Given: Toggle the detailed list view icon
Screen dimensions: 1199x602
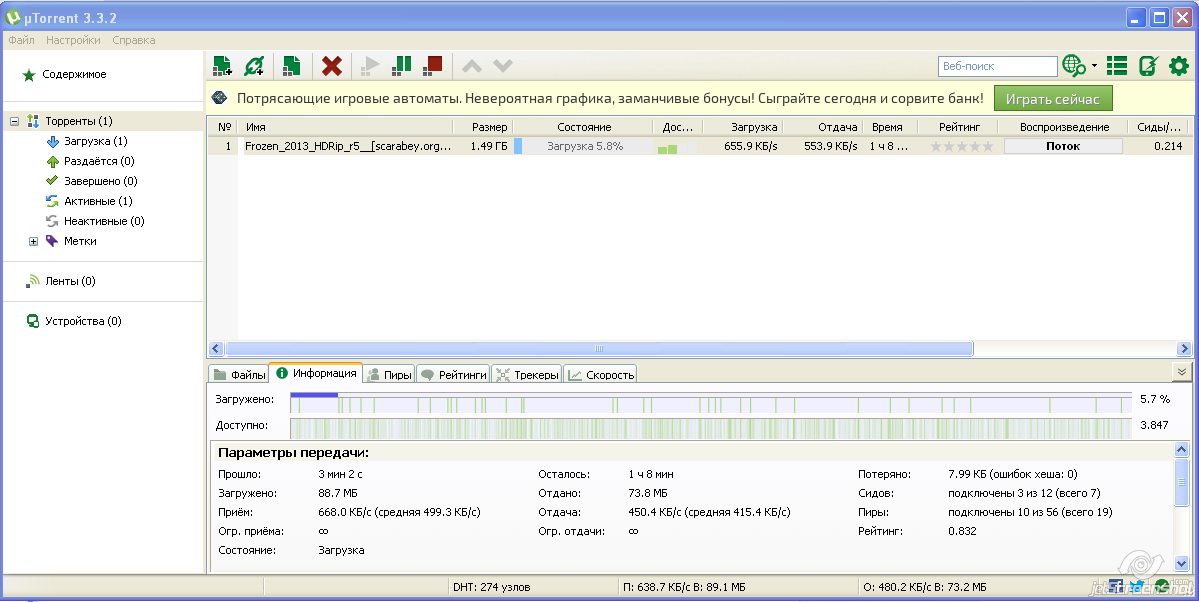Looking at the screenshot, I should click(x=1117, y=66).
